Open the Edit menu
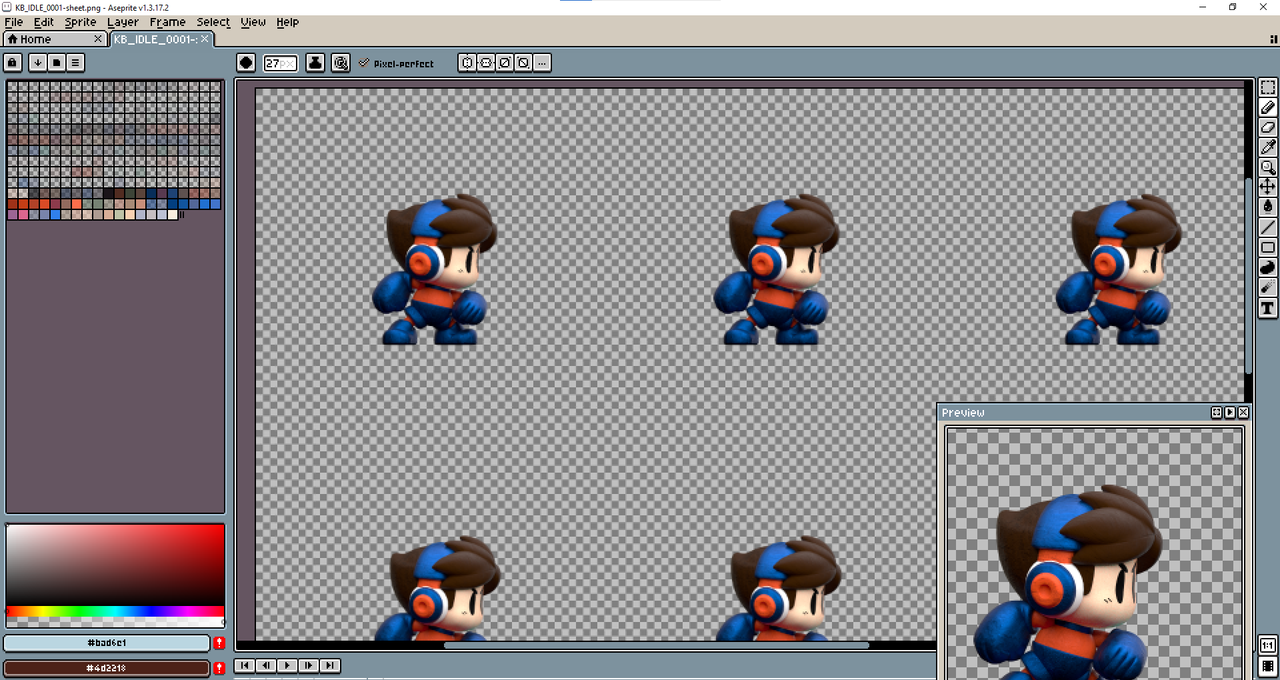1280x680 pixels. pos(43,22)
